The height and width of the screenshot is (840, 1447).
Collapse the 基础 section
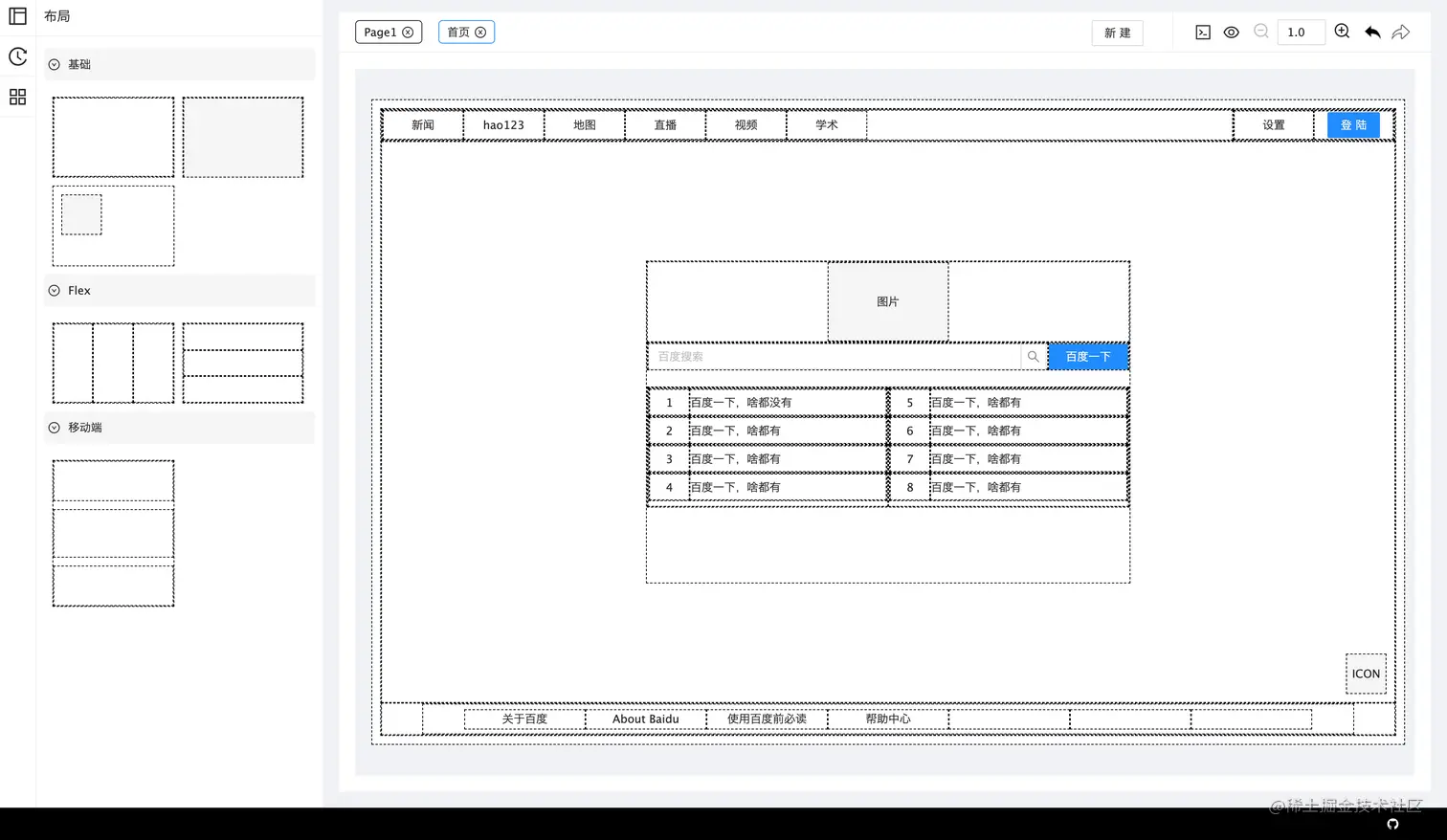coord(55,64)
